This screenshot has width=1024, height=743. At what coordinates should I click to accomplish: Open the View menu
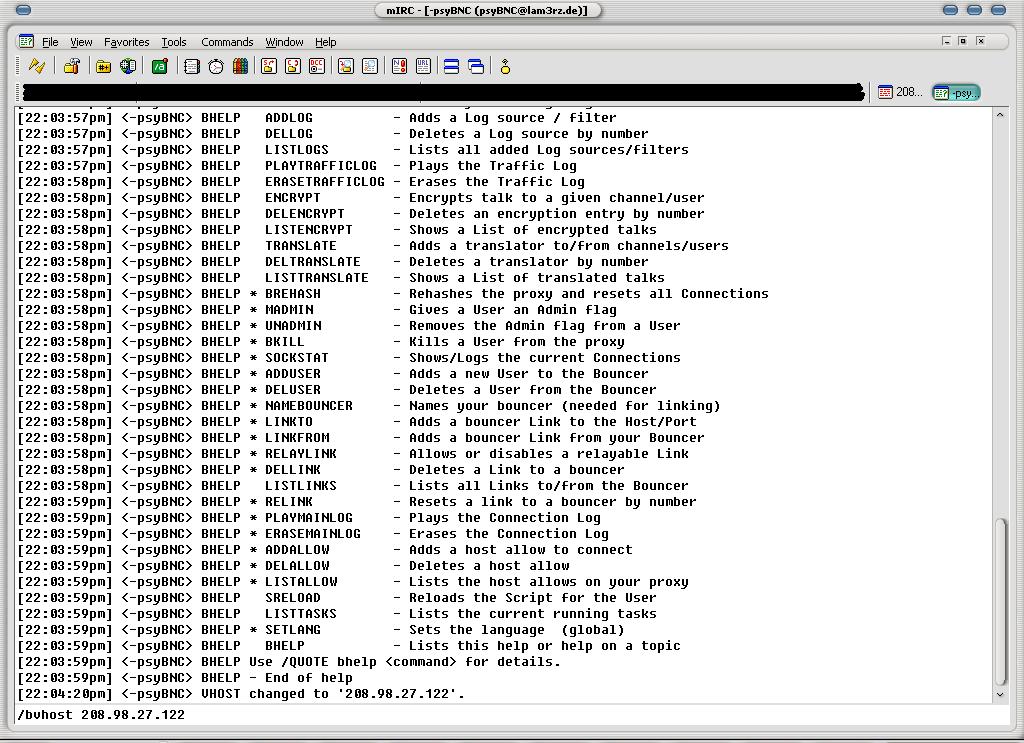tap(81, 42)
